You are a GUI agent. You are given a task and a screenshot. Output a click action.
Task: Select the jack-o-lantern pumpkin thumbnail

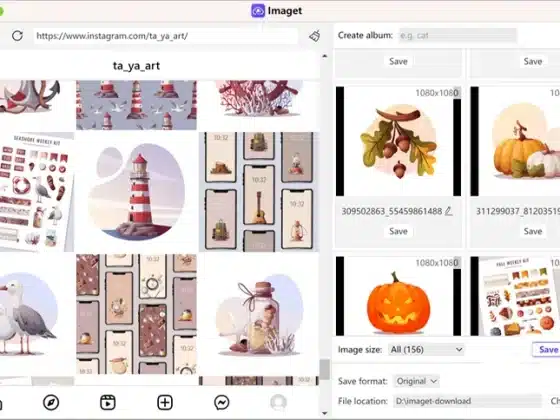(x=398, y=296)
